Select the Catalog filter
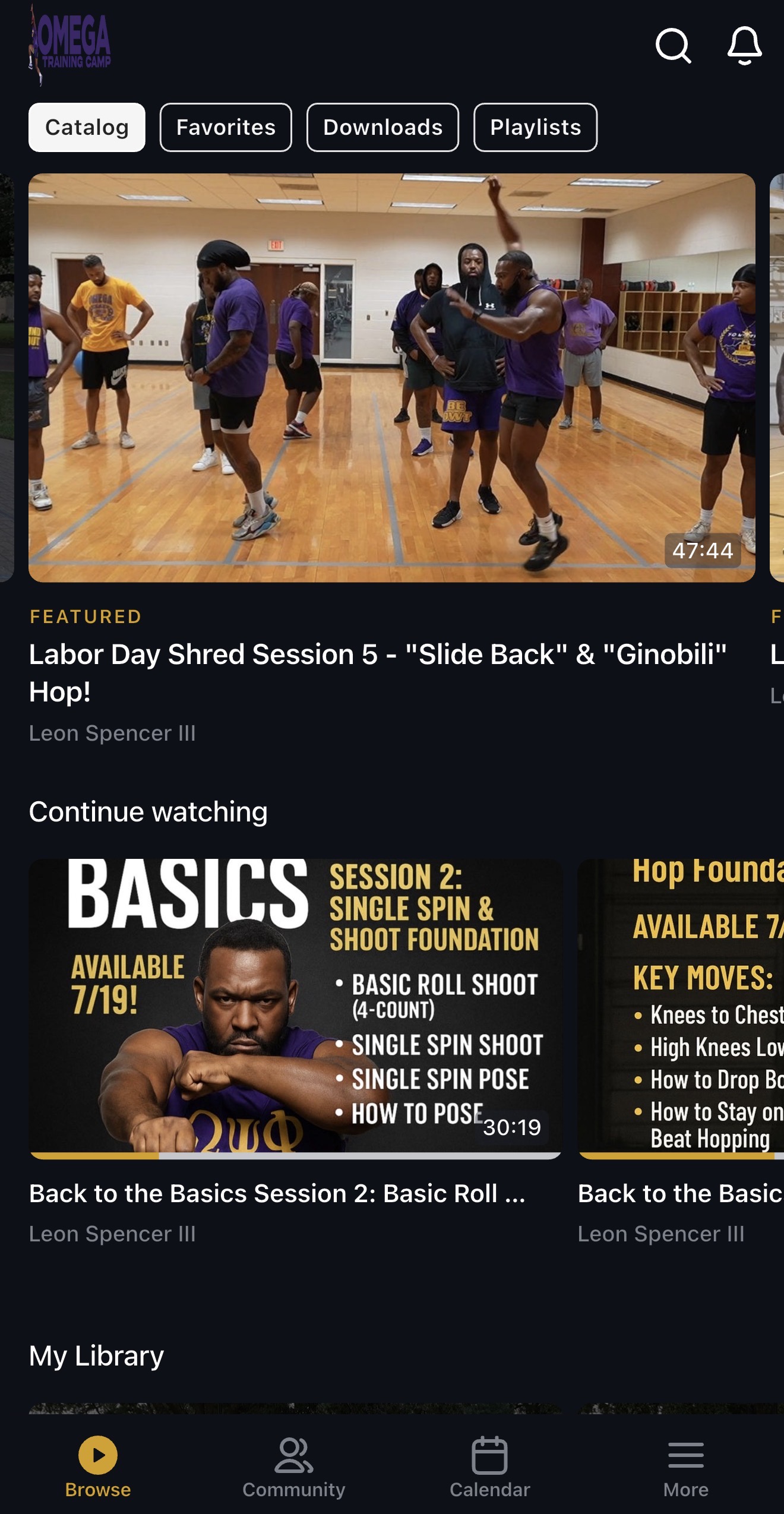 coord(87,127)
